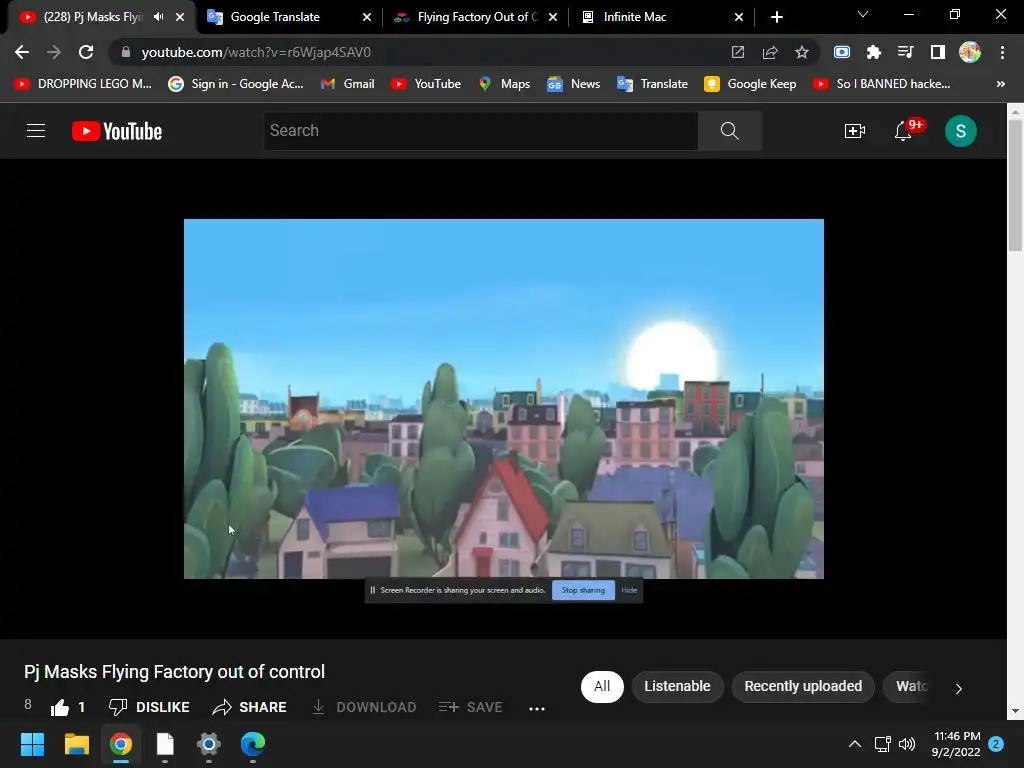The height and width of the screenshot is (768, 1024).
Task: Open the three-dot more actions under video
Action: [x=537, y=709]
